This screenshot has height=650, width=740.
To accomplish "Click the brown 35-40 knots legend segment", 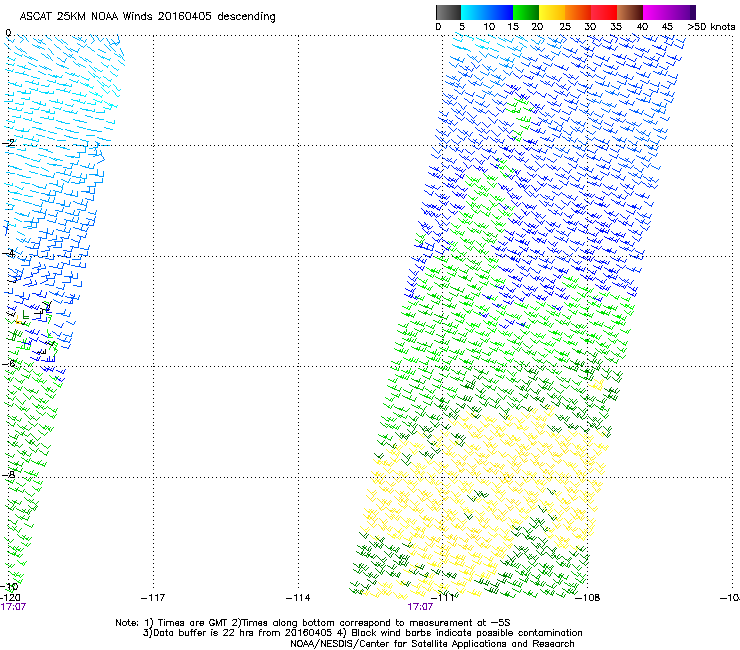I will coord(630,12).
